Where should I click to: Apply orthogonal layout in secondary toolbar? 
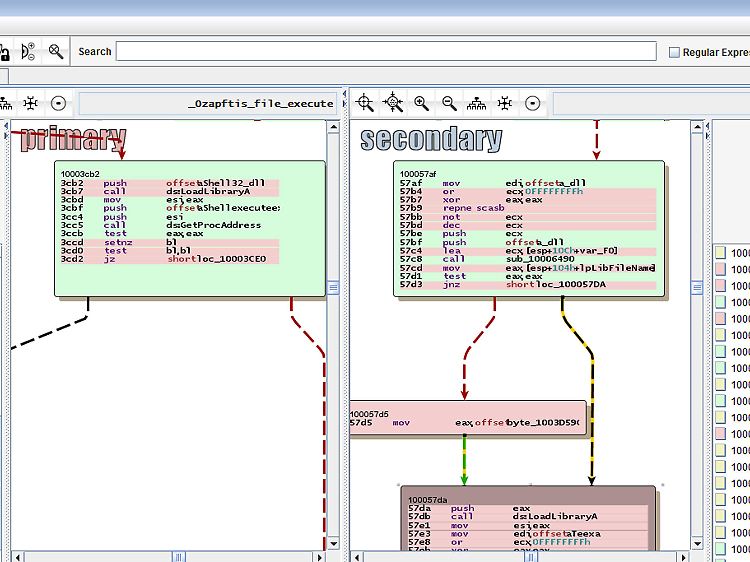505,103
